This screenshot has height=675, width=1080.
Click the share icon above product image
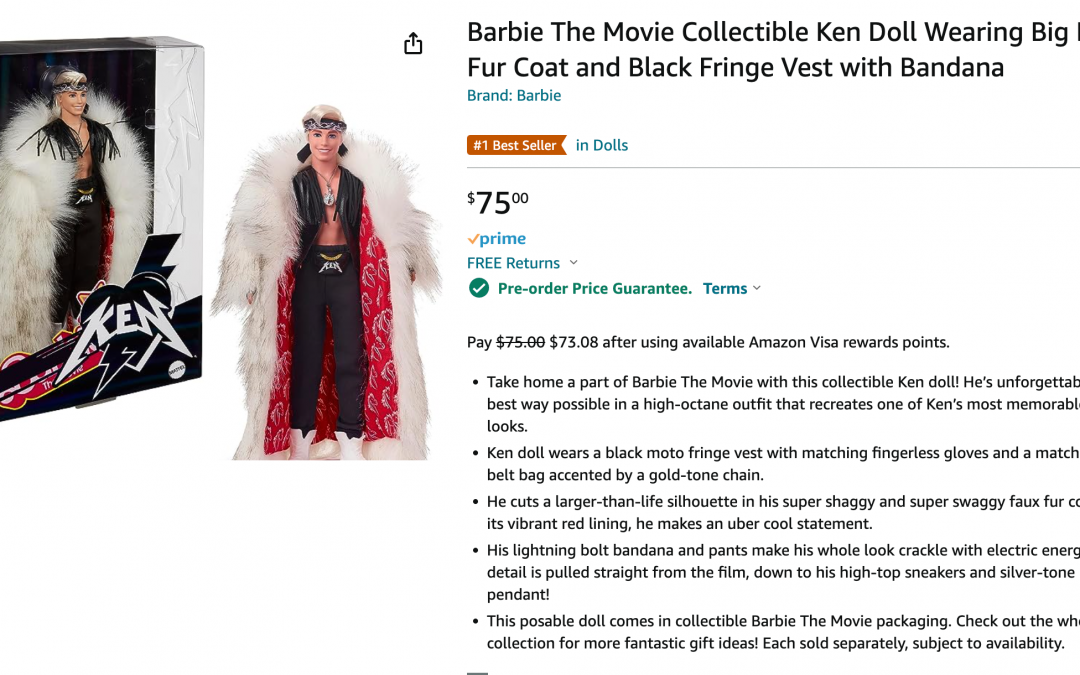point(413,44)
